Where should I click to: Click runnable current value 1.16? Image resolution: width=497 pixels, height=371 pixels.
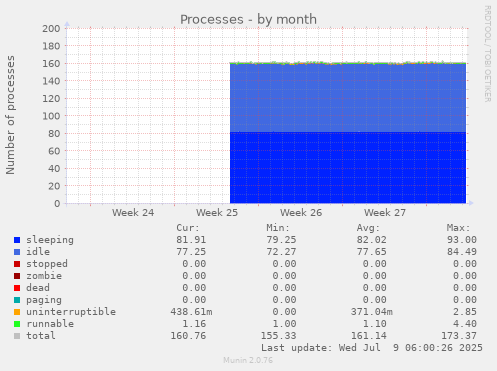coord(194,324)
